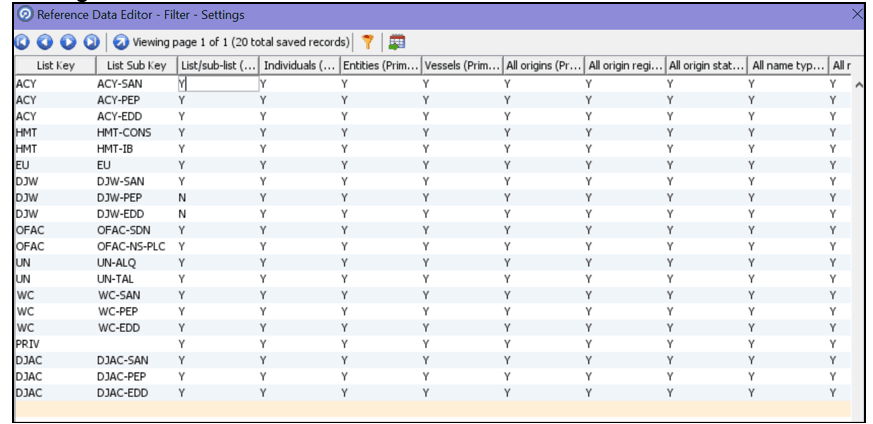Sort by List Key column header
Viewport: 873px width, 424px height.
point(56,66)
